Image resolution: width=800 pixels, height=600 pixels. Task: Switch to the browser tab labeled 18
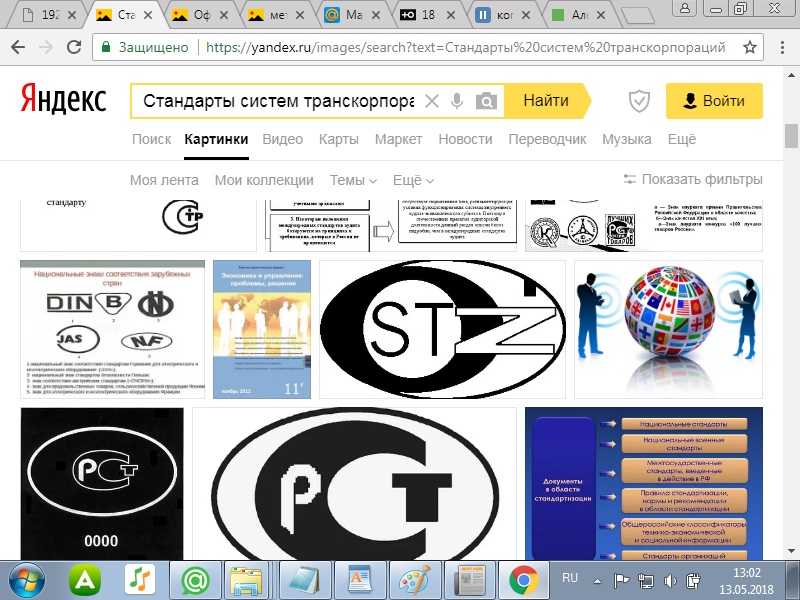[x=422, y=15]
